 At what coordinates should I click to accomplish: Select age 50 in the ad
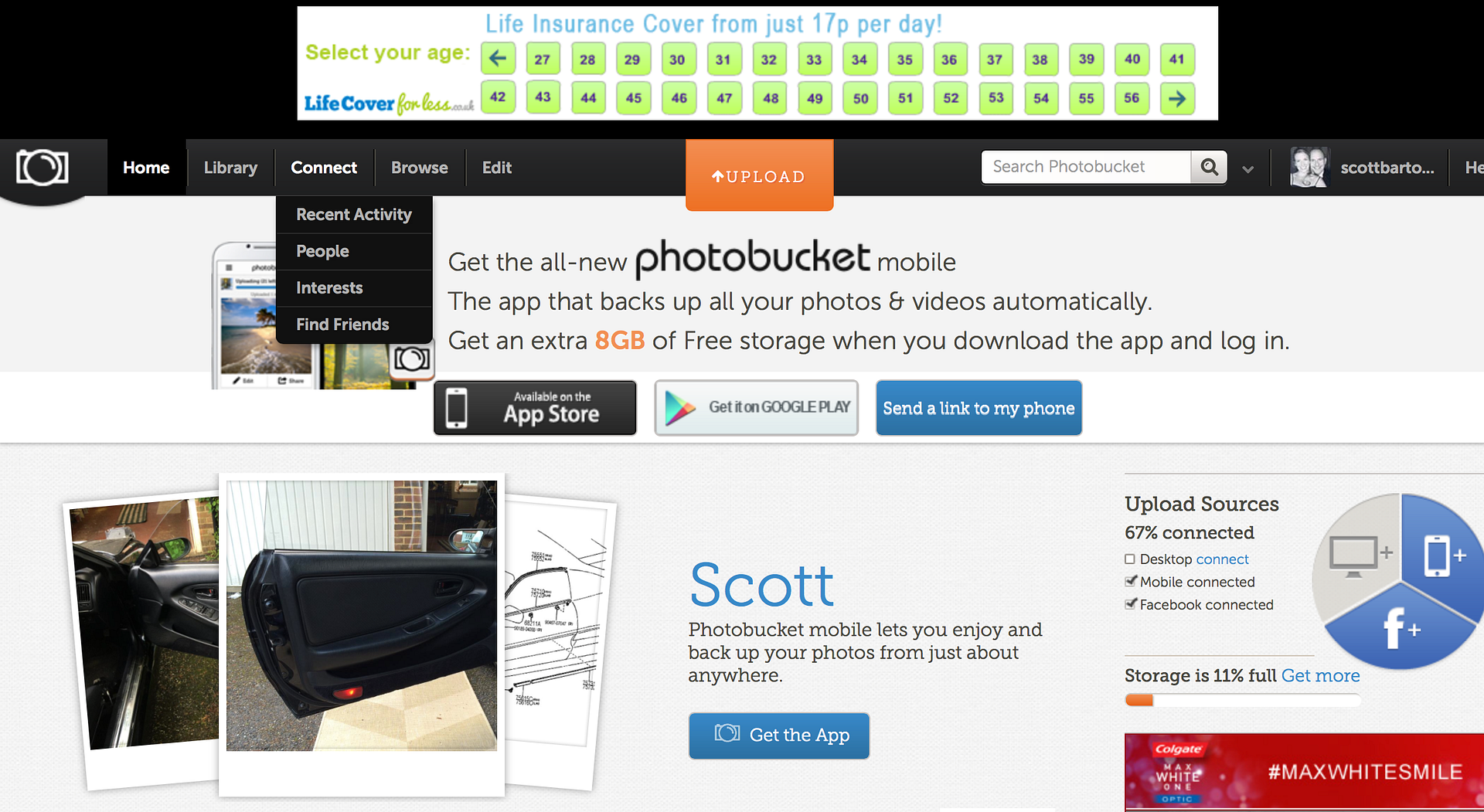pyautogui.click(x=860, y=98)
